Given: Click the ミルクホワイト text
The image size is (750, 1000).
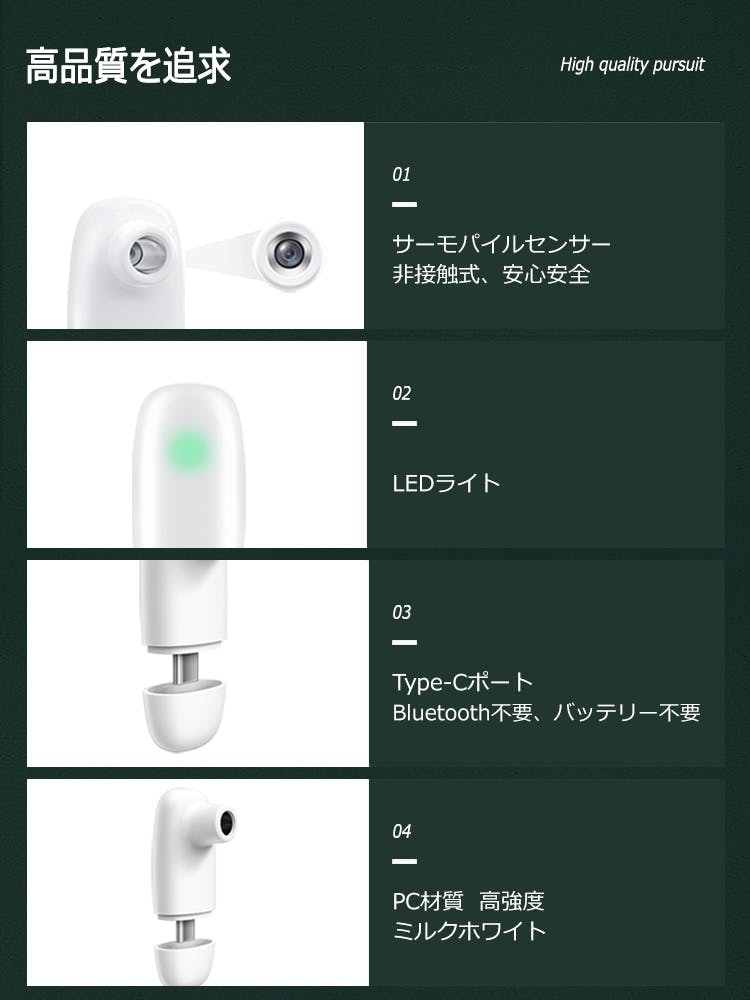Looking at the screenshot, I should click(469, 931).
